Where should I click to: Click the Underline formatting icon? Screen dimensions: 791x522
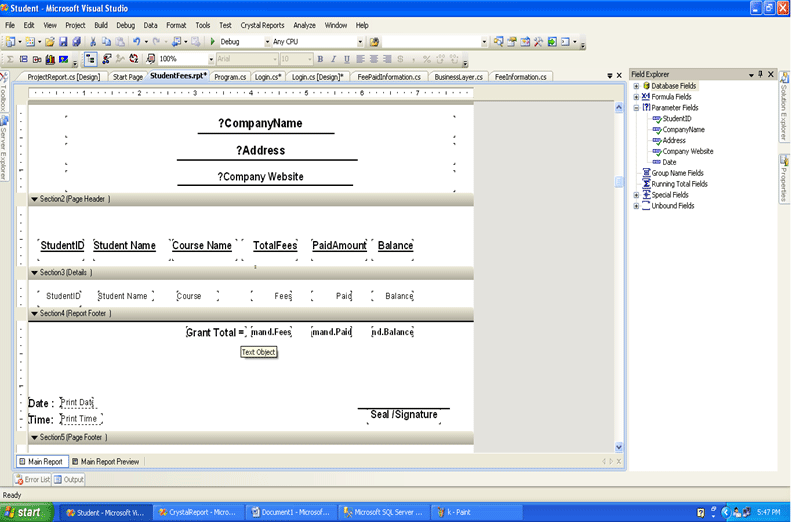coord(347,60)
